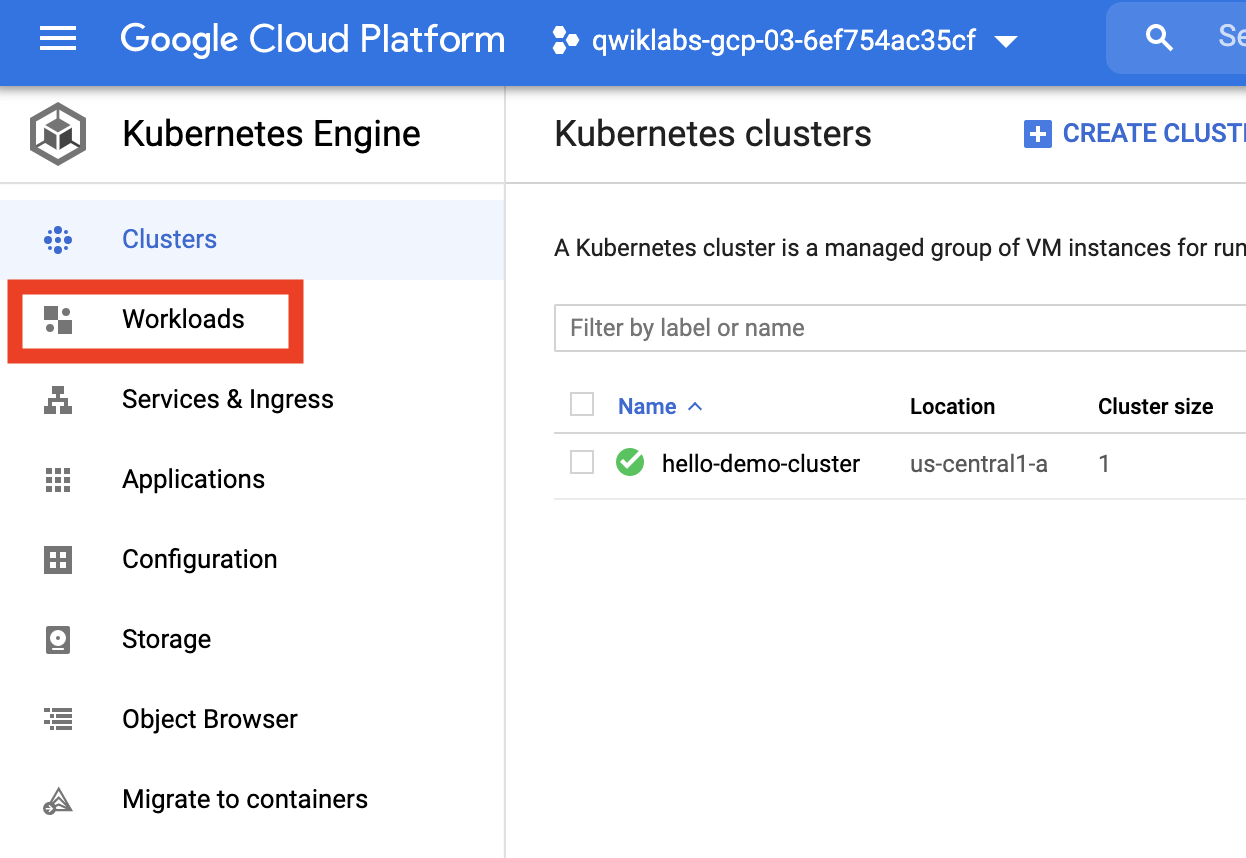Image resolution: width=1246 pixels, height=858 pixels.
Task: Open the hello-demo-cluster link
Action: (761, 464)
